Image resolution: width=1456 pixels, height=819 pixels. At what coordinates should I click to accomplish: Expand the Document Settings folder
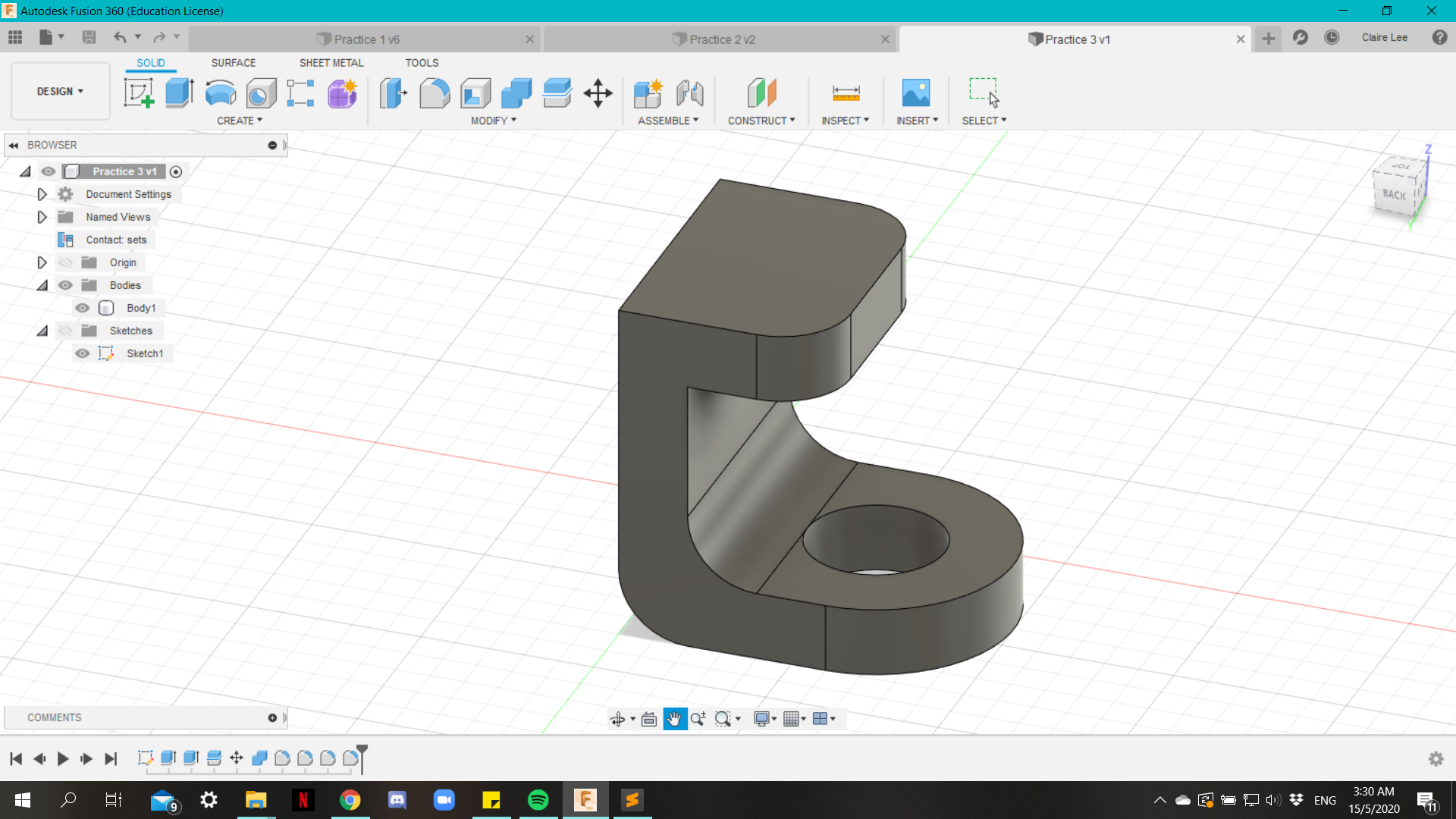tap(42, 194)
